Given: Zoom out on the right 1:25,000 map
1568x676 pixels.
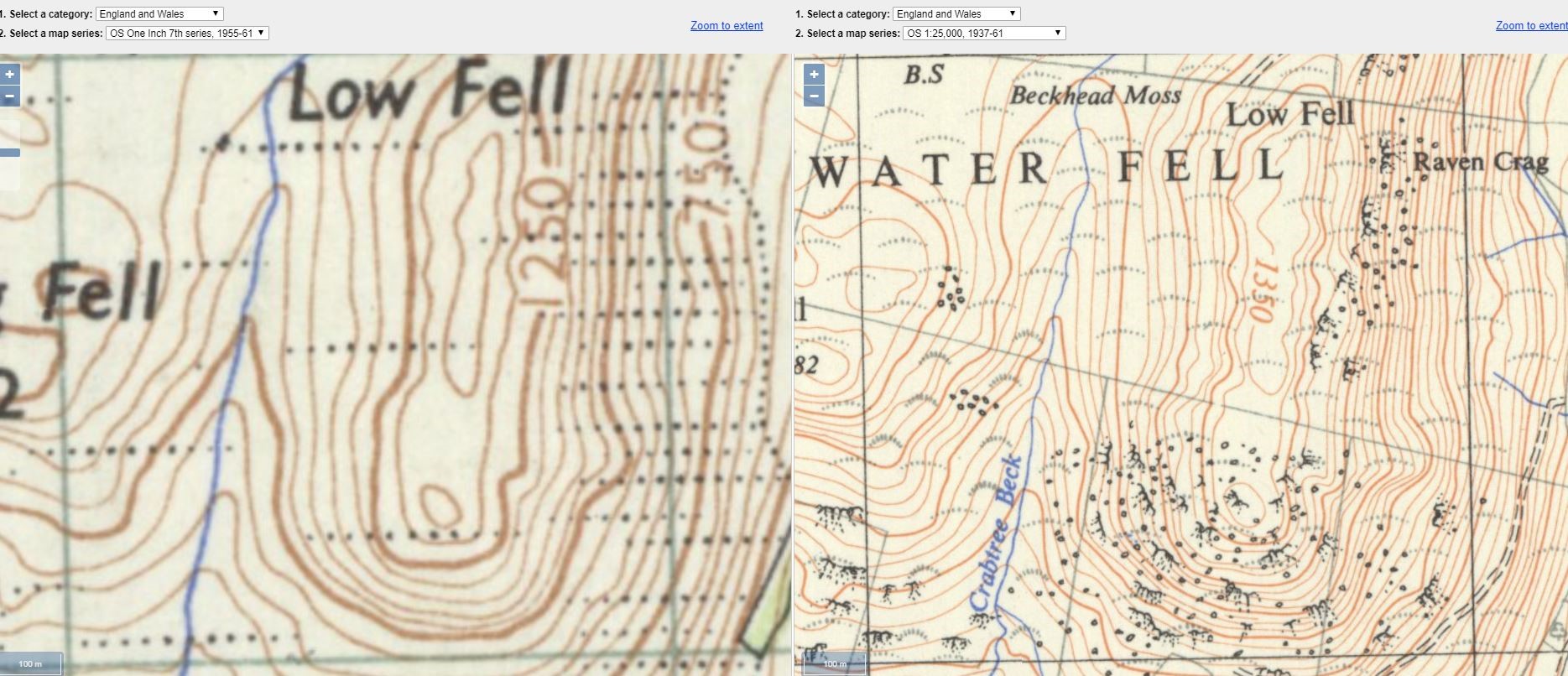Looking at the screenshot, I should click(813, 96).
